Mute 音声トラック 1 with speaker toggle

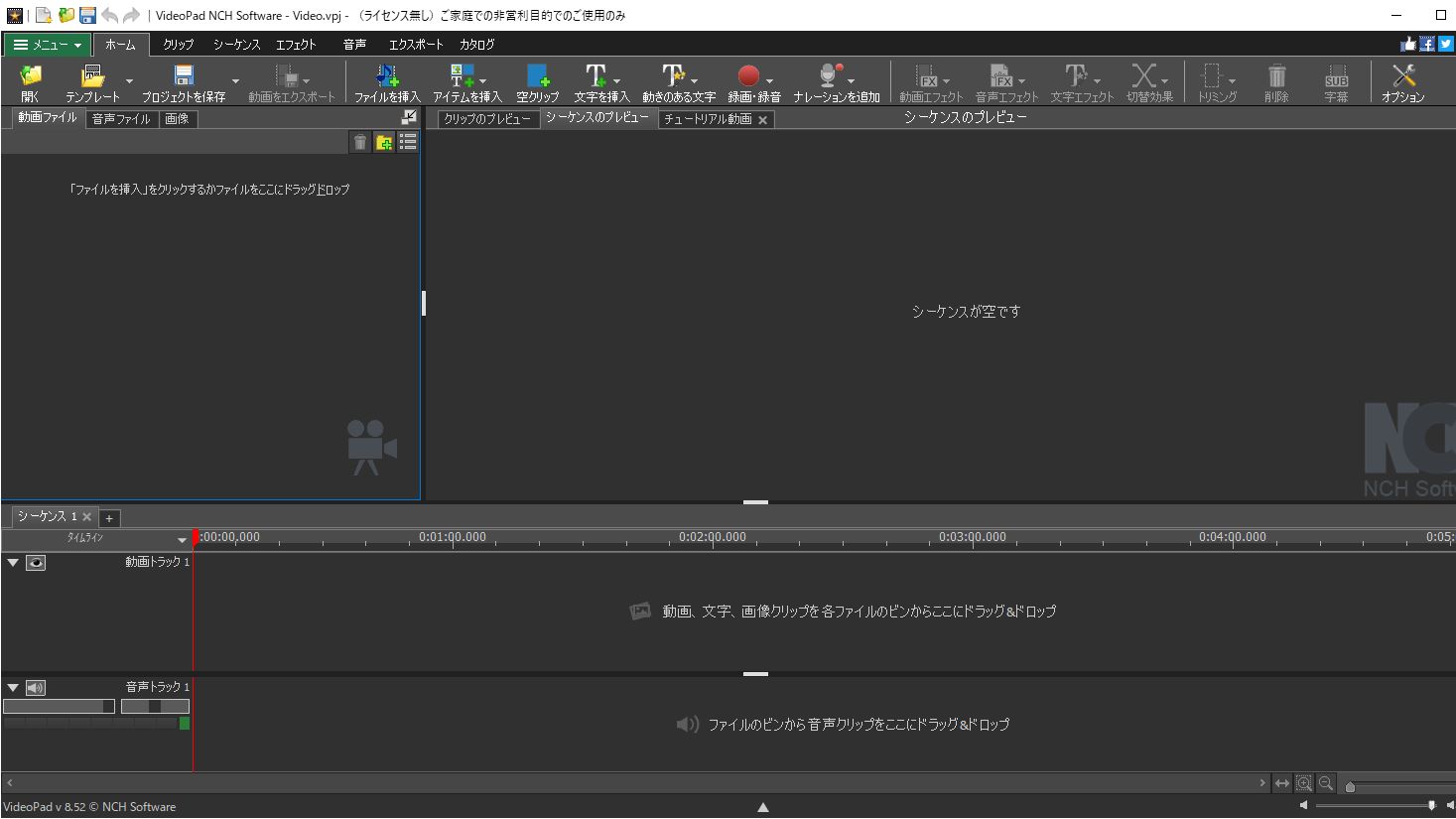(x=36, y=688)
